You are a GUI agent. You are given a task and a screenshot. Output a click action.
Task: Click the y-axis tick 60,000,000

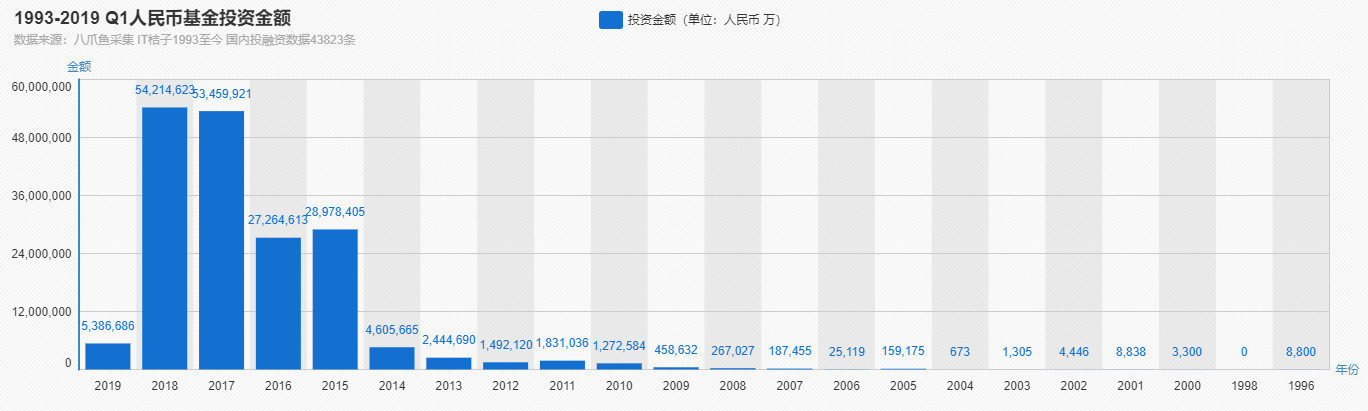pos(41,87)
